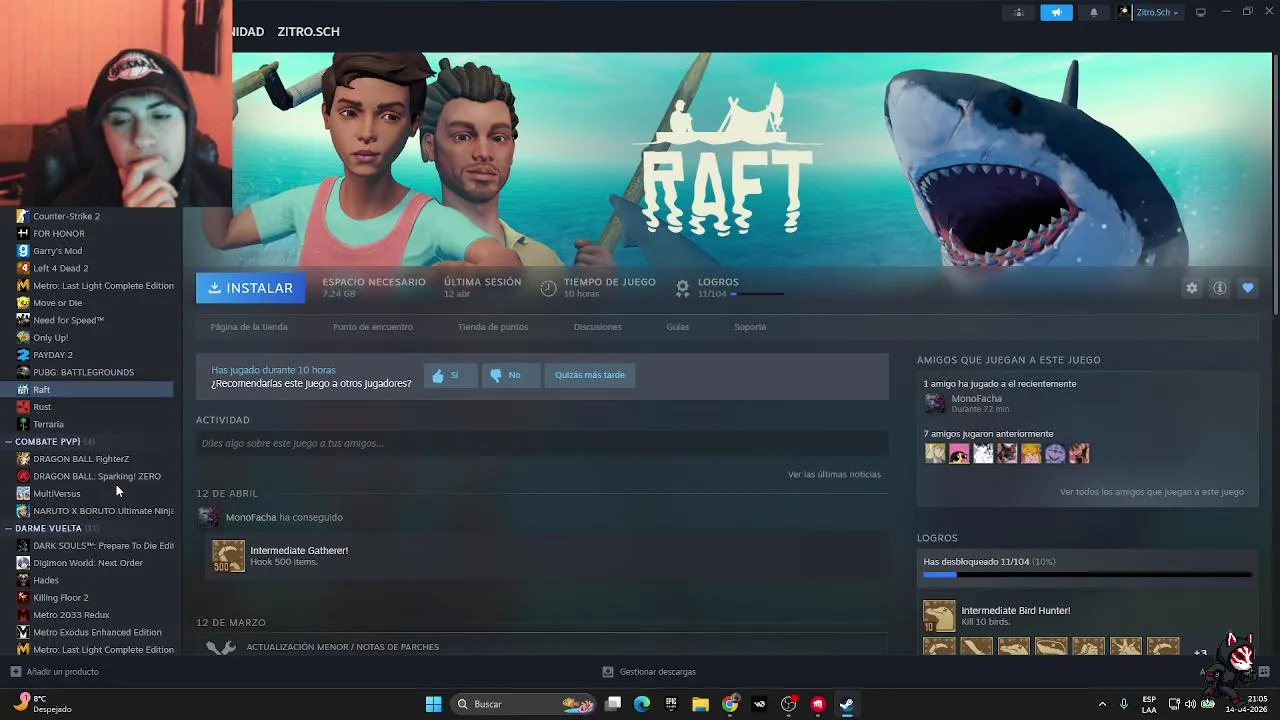
Task: Click the taskbar Buscar search box
Action: pos(524,704)
